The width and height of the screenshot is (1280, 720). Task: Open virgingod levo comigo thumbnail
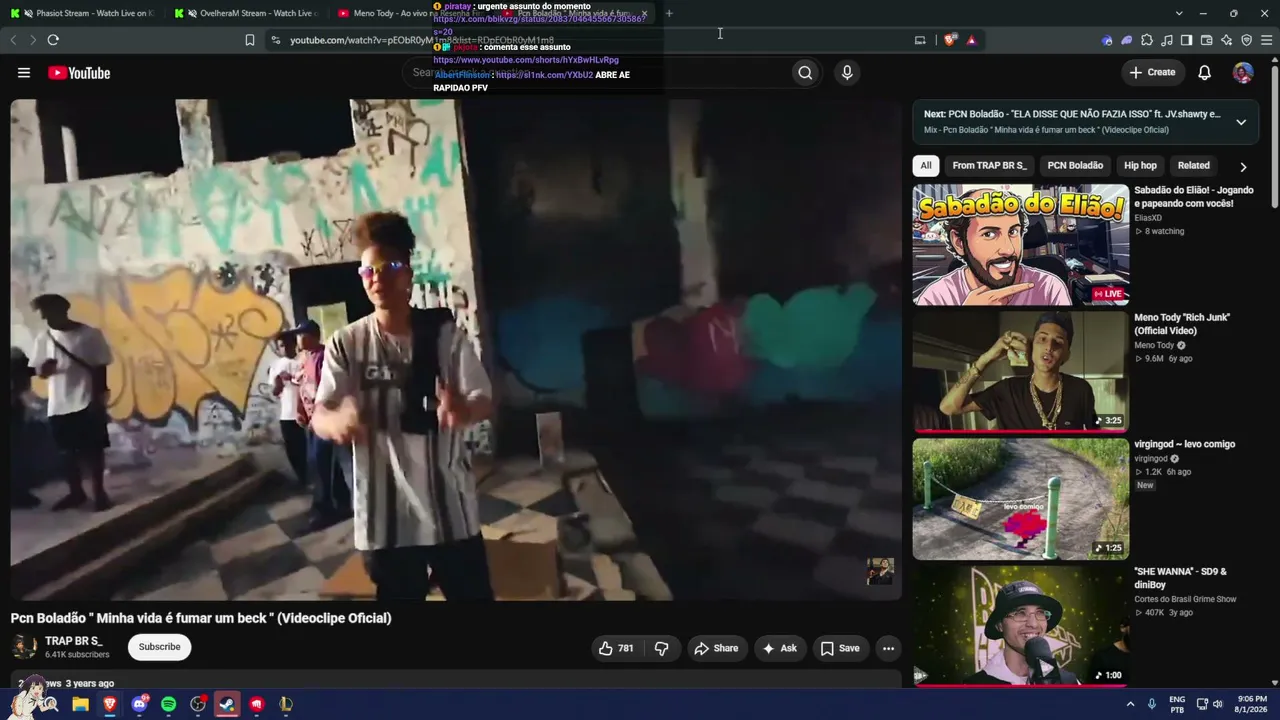pyautogui.click(x=1020, y=498)
